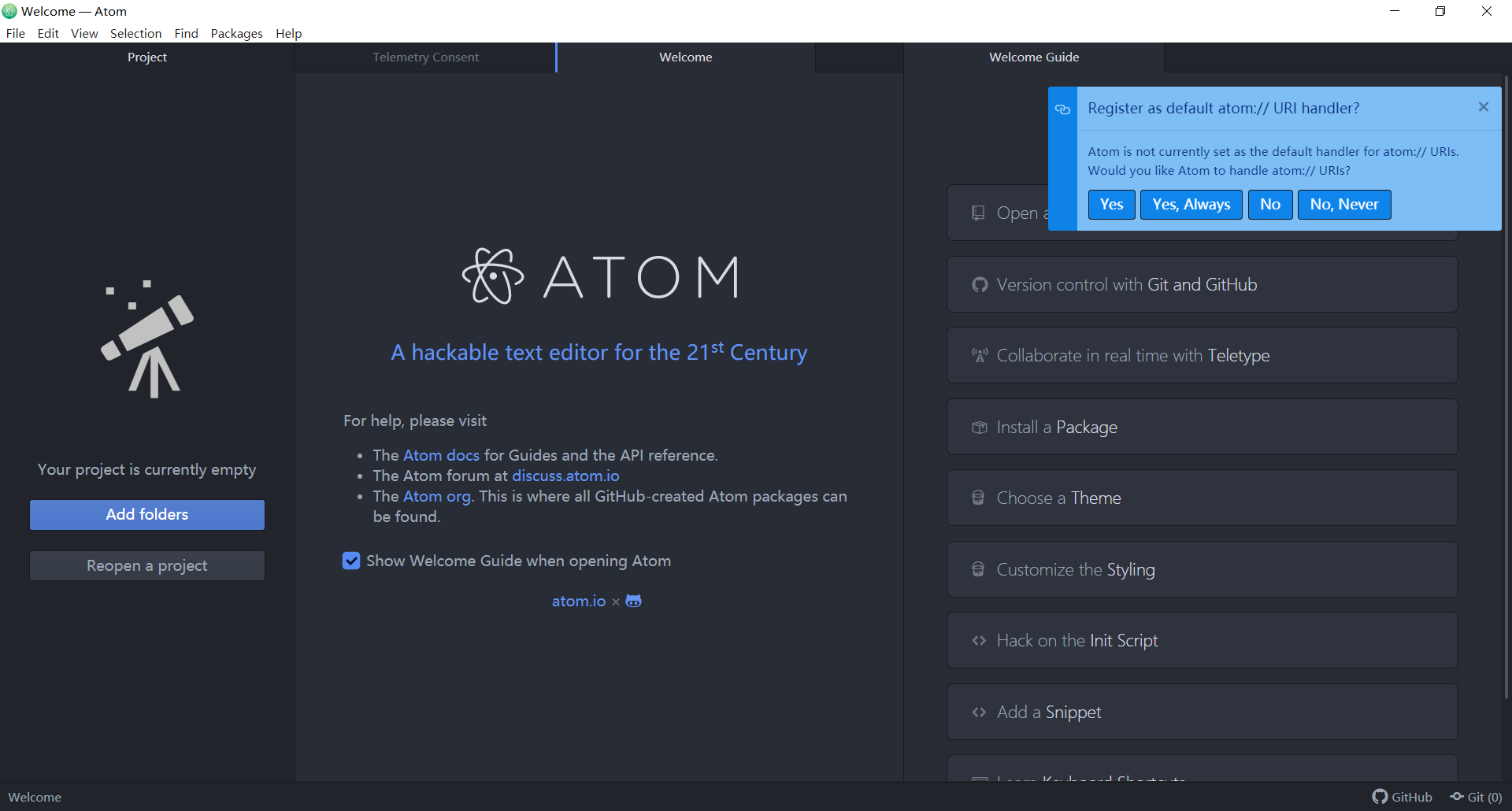Open the Atom org link
This screenshot has width=1512, height=811.
[437, 496]
